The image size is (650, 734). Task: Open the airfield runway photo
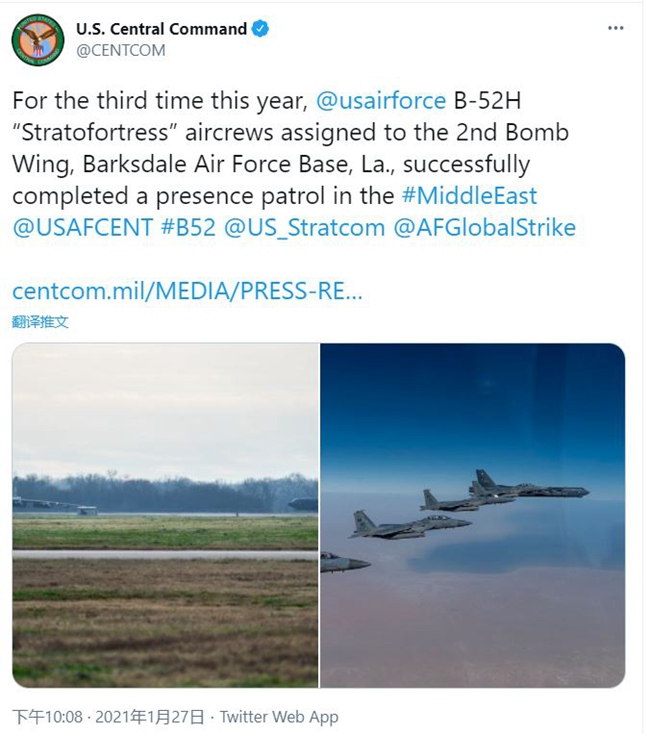(x=165, y=515)
